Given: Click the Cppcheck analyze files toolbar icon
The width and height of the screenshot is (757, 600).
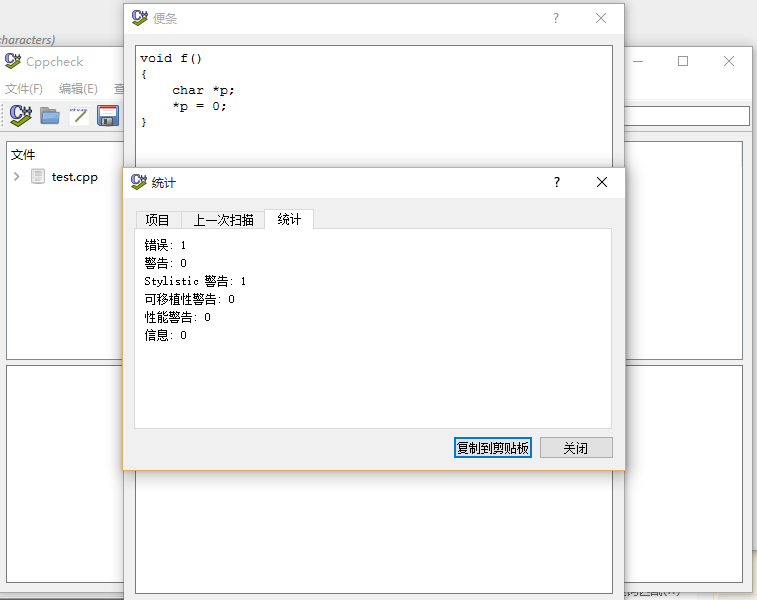Looking at the screenshot, I should [x=20, y=116].
